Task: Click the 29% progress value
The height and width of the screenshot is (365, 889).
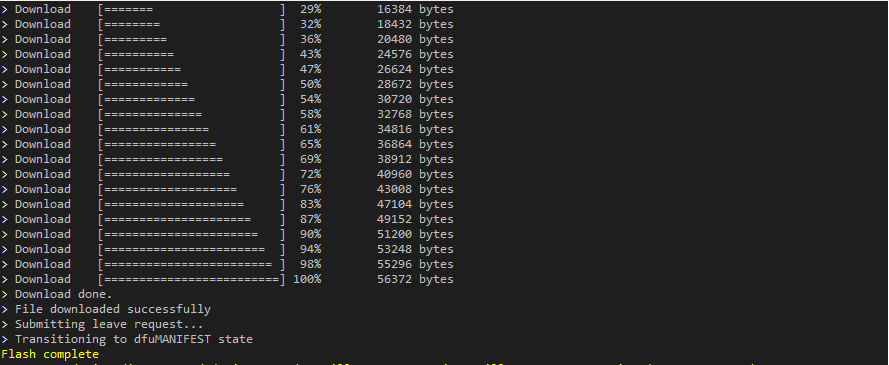Action: pyautogui.click(x=311, y=10)
